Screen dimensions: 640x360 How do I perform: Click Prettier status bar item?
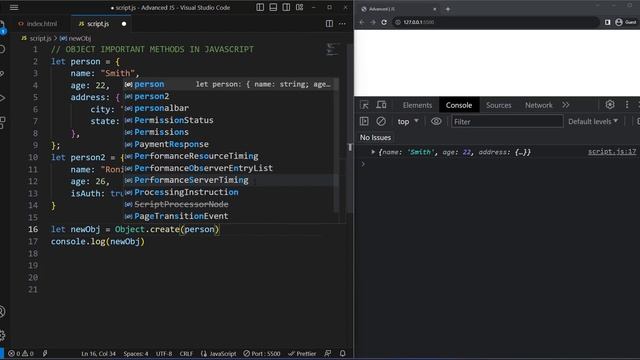pyautogui.click(x=302, y=353)
